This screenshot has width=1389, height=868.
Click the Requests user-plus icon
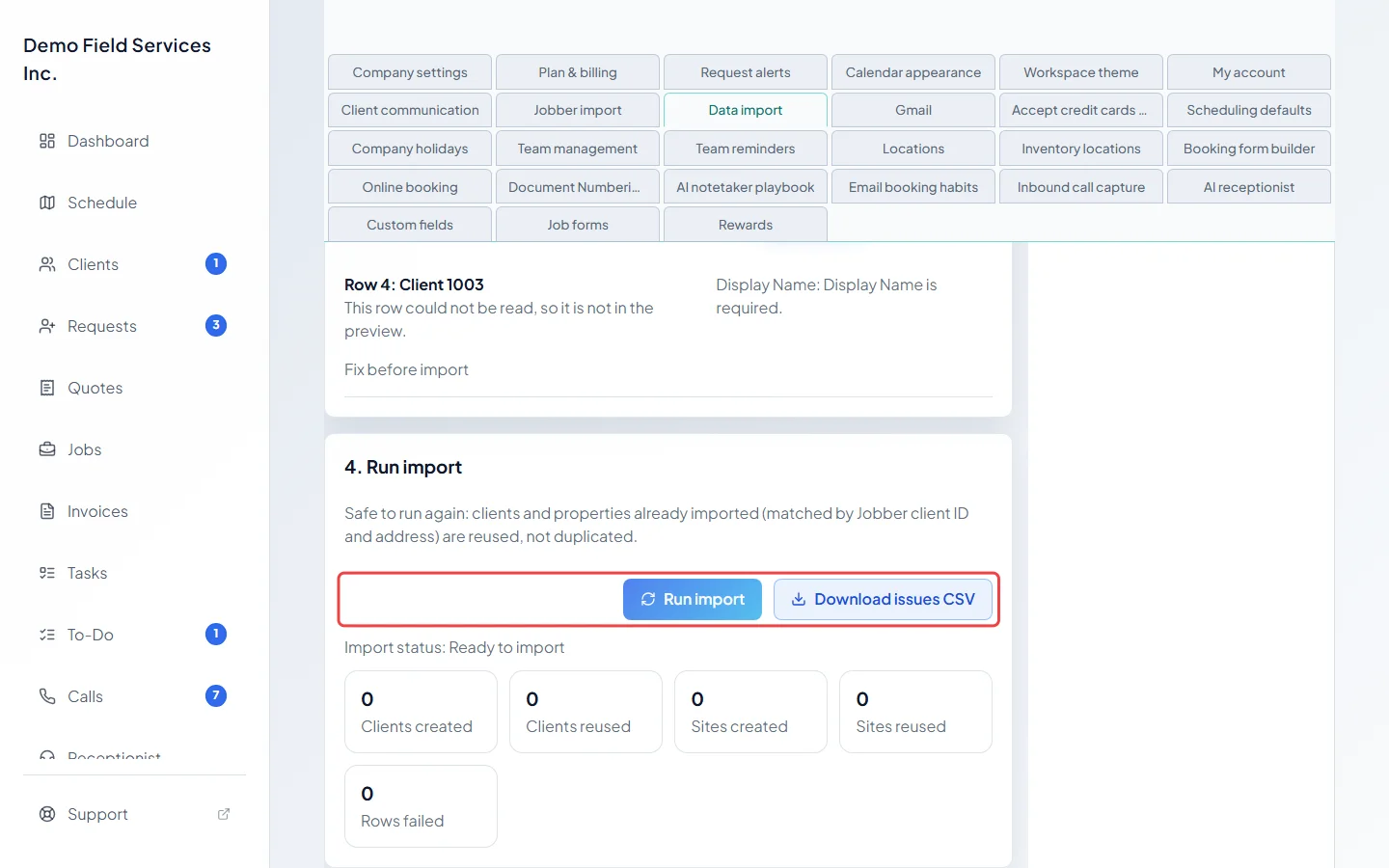(47, 326)
